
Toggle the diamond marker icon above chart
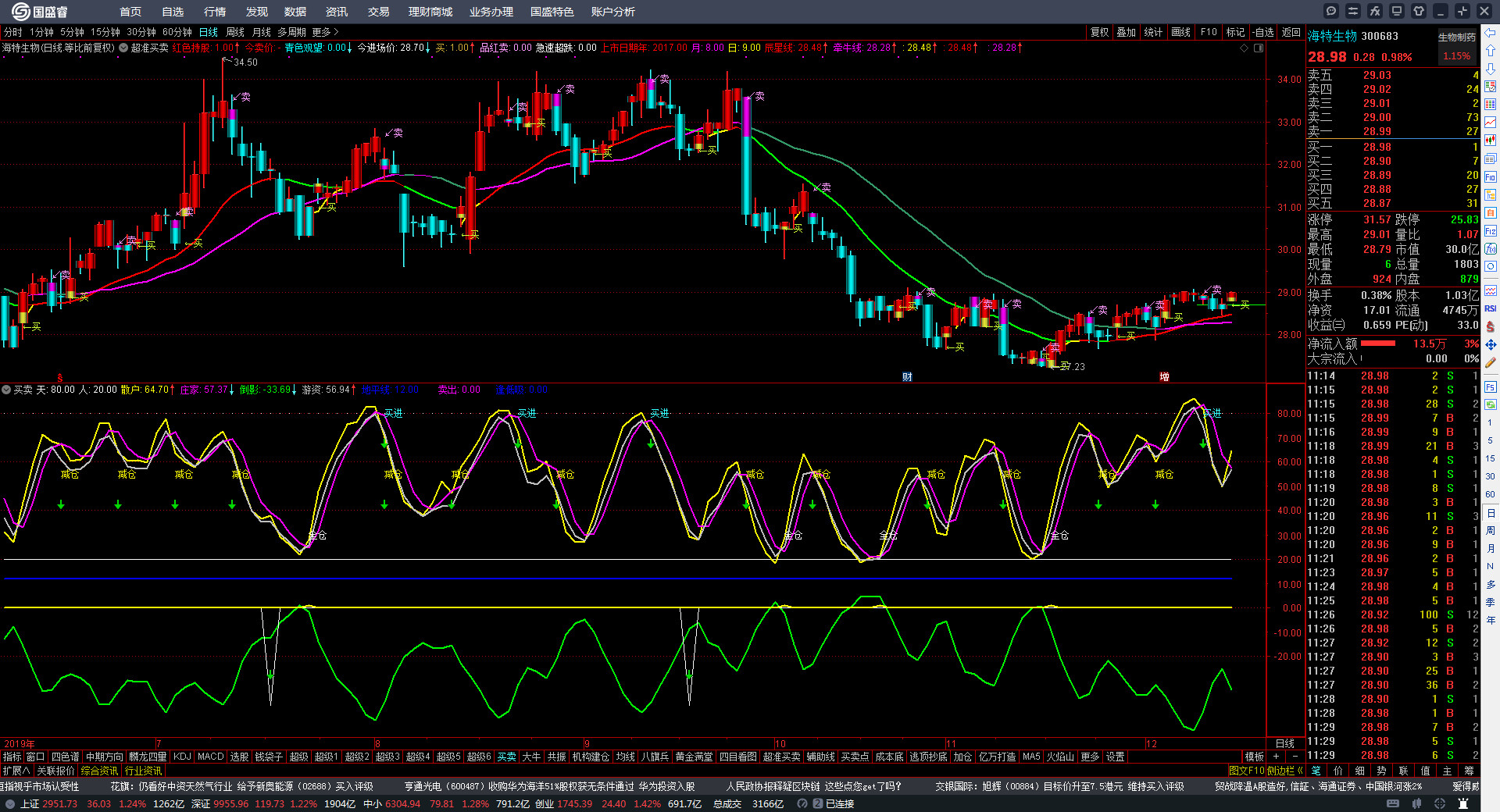[1245, 48]
